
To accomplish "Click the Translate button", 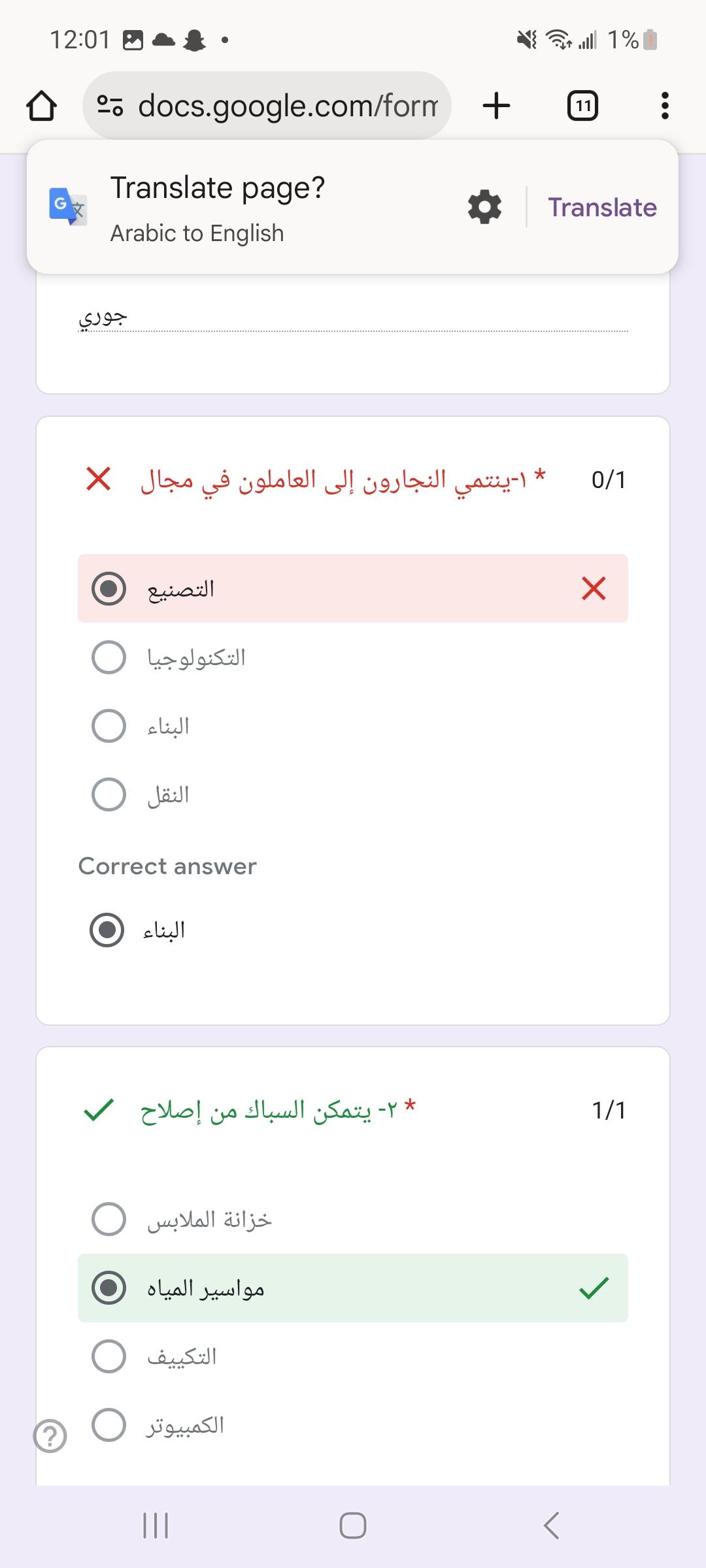I will point(602,207).
